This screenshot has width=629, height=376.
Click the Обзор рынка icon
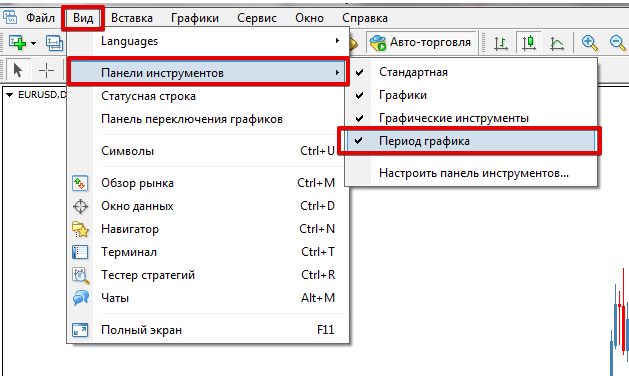point(80,183)
